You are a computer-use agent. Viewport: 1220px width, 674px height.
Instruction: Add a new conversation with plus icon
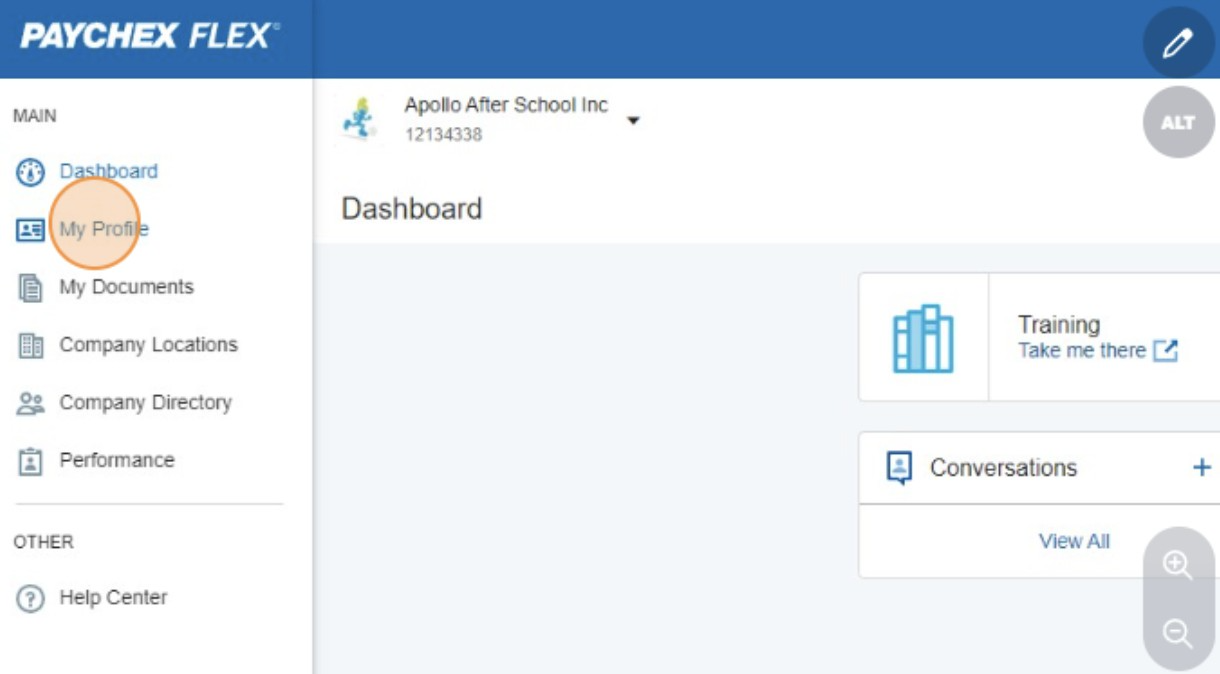(x=1201, y=467)
